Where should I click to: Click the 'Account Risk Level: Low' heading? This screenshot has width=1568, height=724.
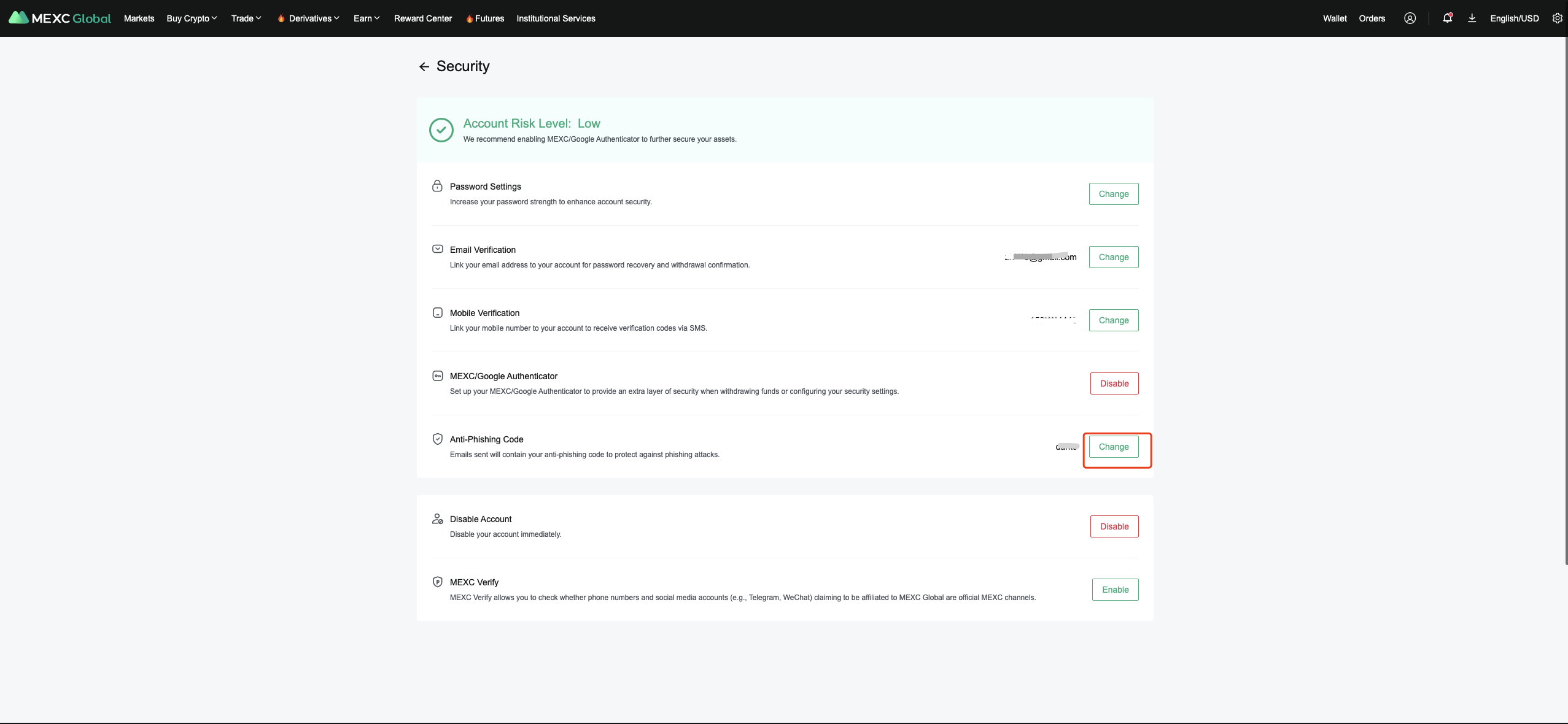tap(532, 123)
